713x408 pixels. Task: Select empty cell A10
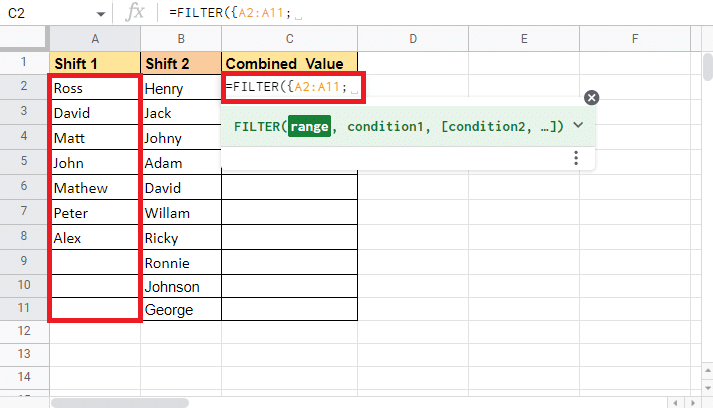[x=95, y=286]
